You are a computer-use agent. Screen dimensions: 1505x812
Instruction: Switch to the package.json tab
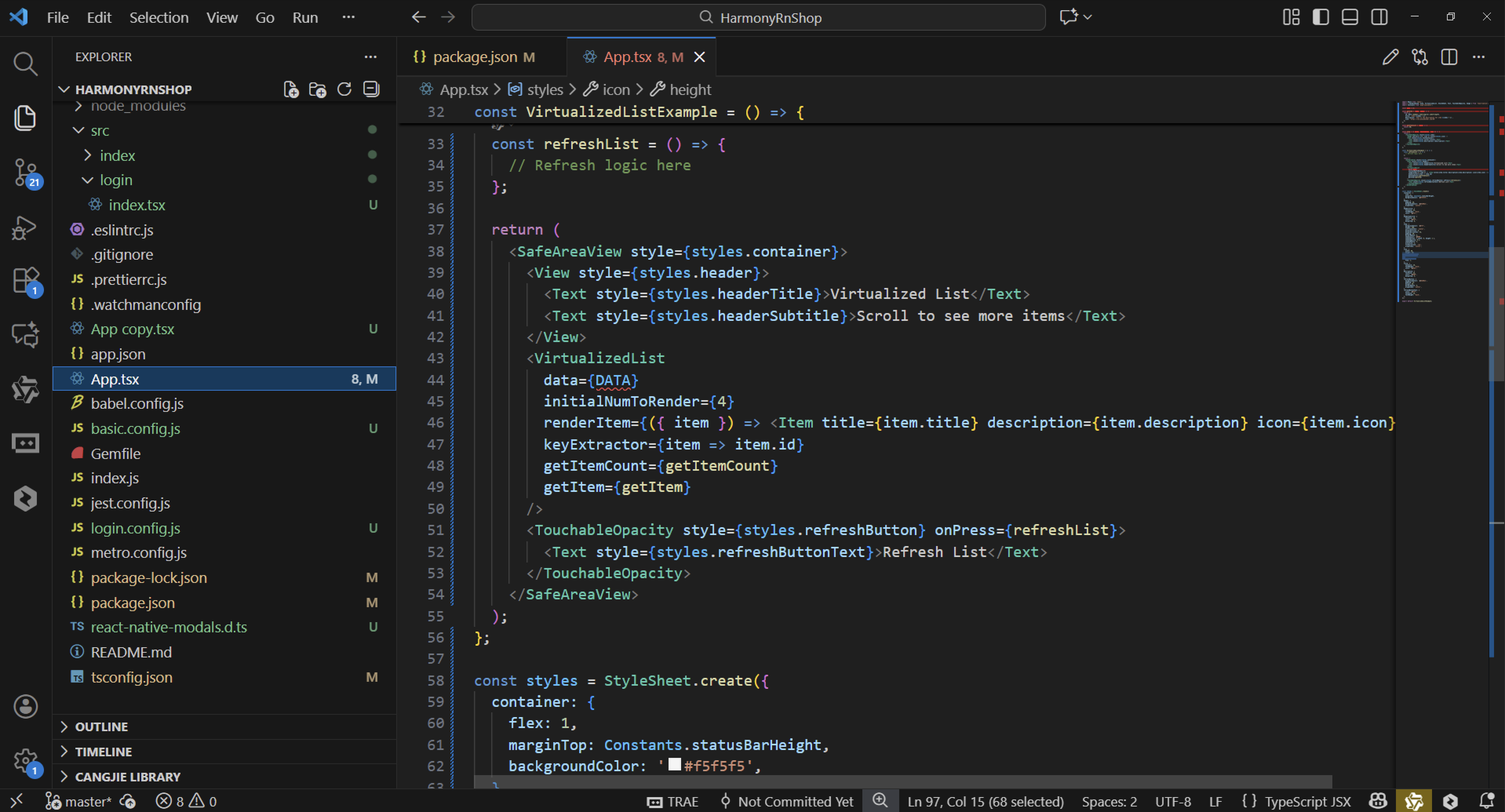point(474,56)
